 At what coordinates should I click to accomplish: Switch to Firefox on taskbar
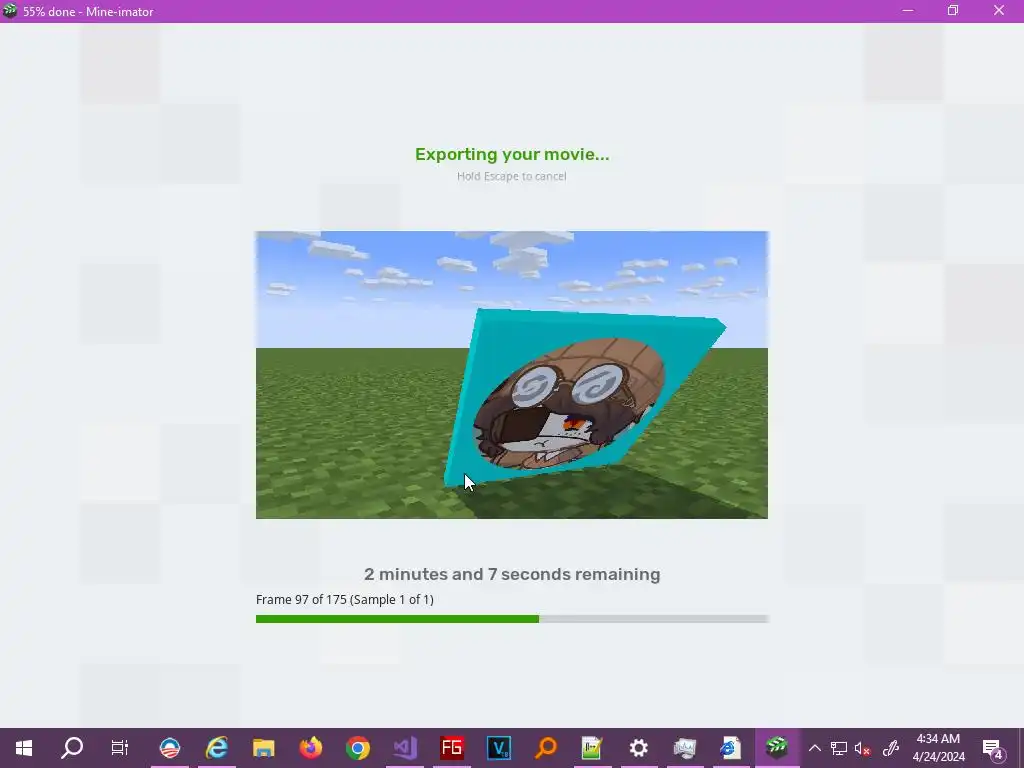[x=311, y=748]
